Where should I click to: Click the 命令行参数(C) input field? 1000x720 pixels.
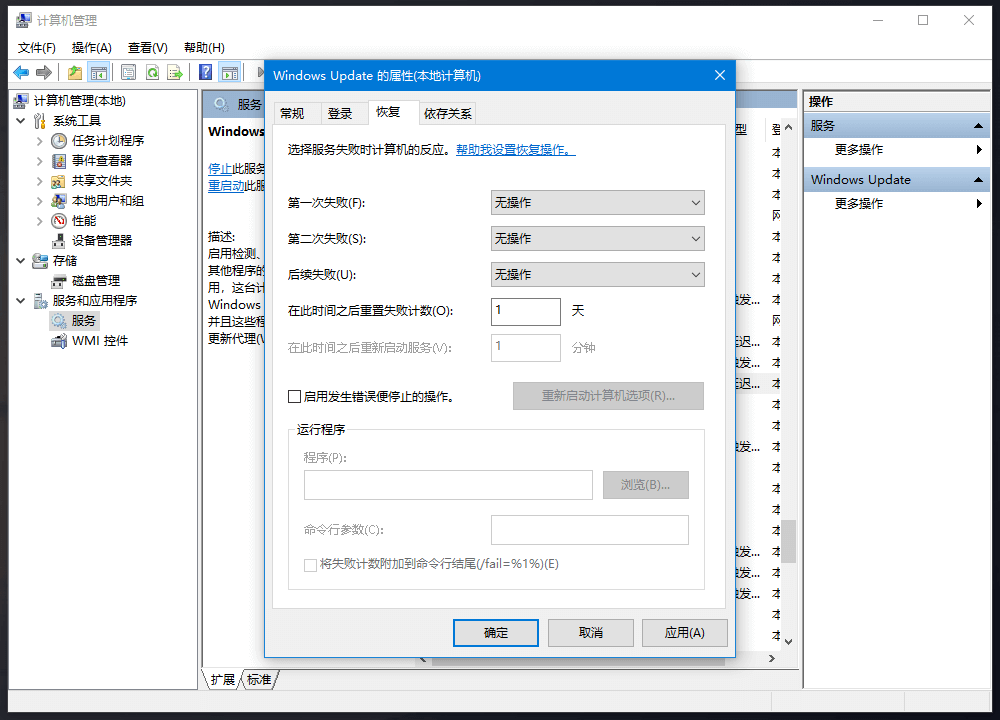pyautogui.click(x=590, y=530)
